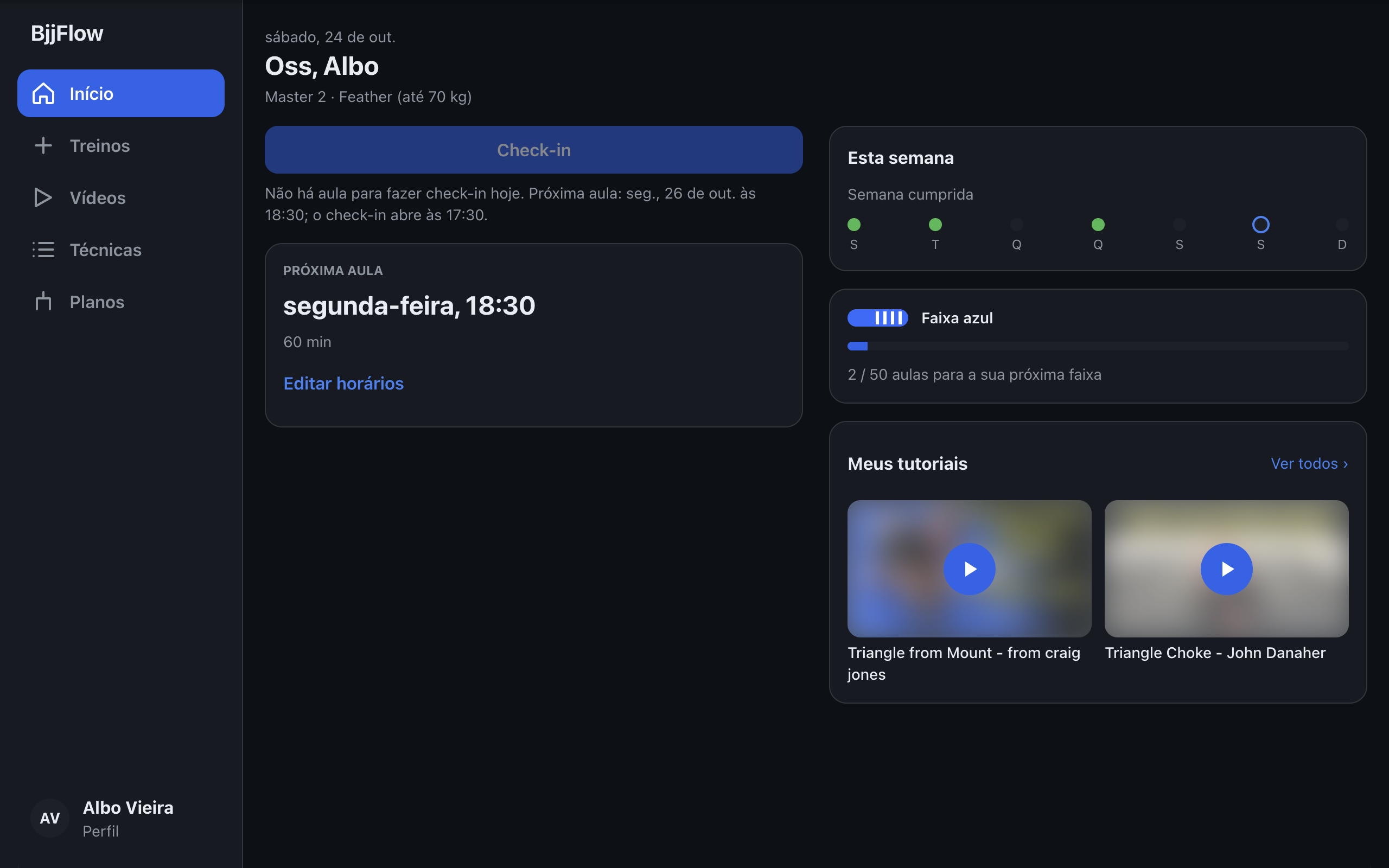Open Ver todos tutorials link

[1309, 463]
